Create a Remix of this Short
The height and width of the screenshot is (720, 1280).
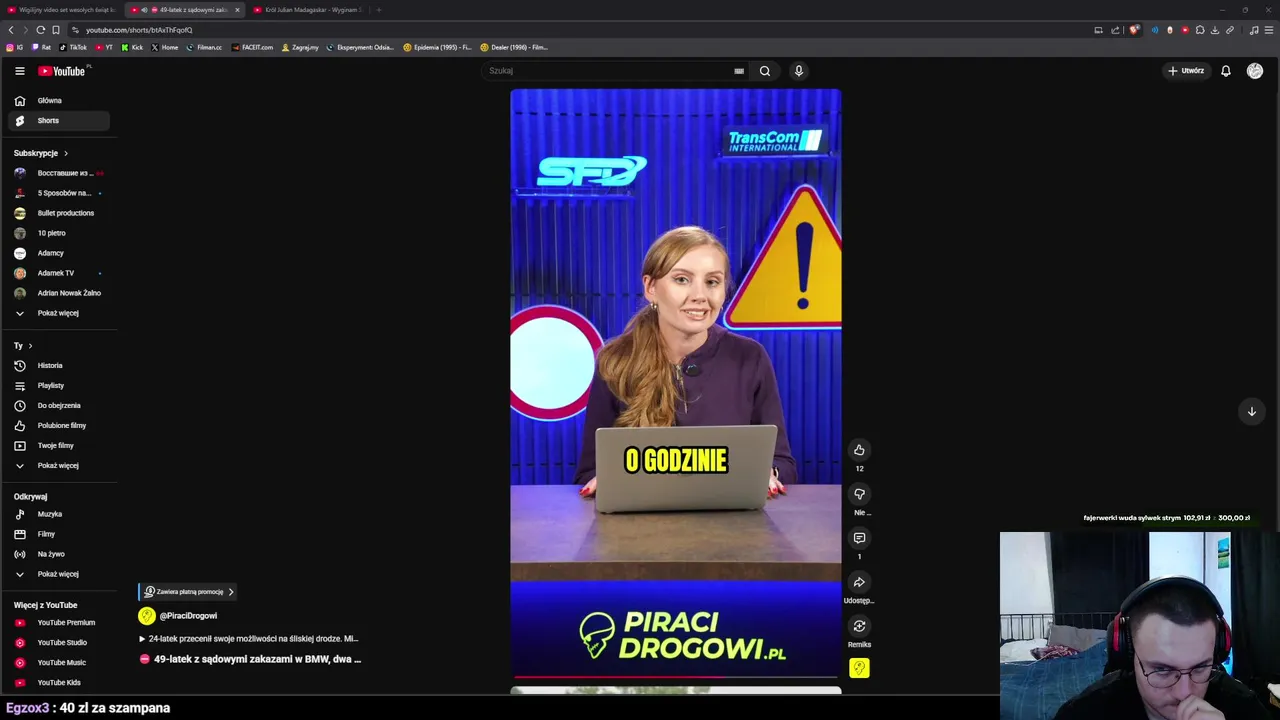pyautogui.click(x=859, y=626)
